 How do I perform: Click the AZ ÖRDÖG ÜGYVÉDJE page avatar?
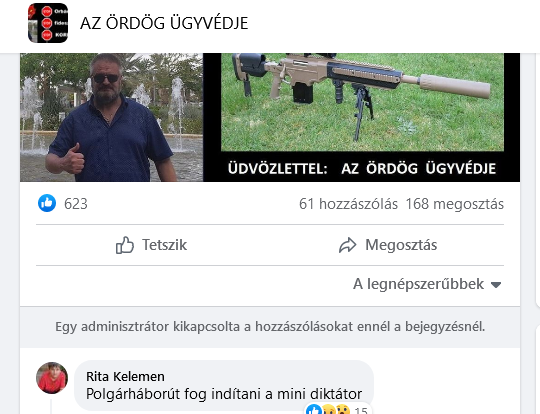(x=48, y=23)
